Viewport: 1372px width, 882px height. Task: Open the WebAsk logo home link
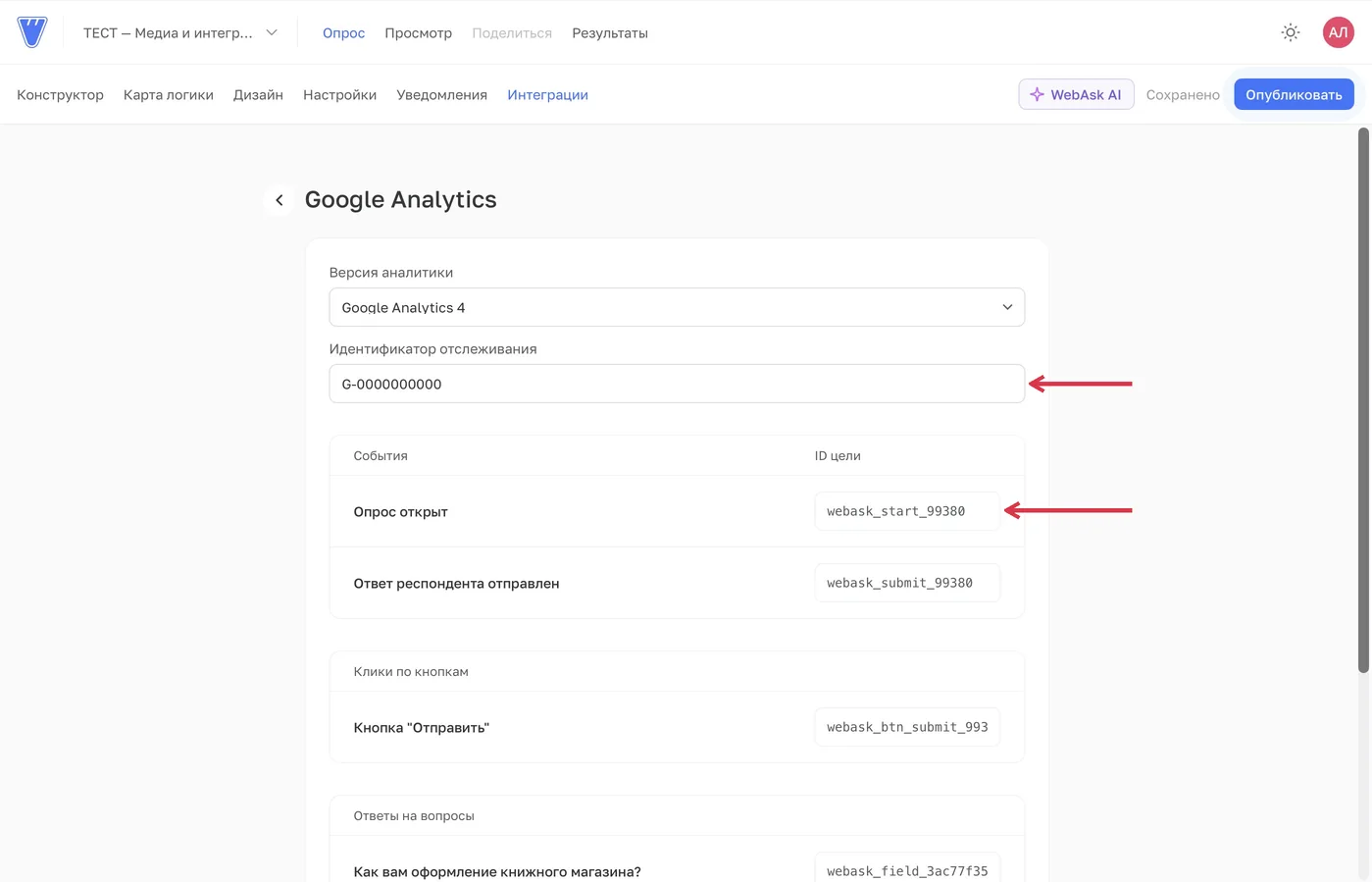tap(32, 32)
